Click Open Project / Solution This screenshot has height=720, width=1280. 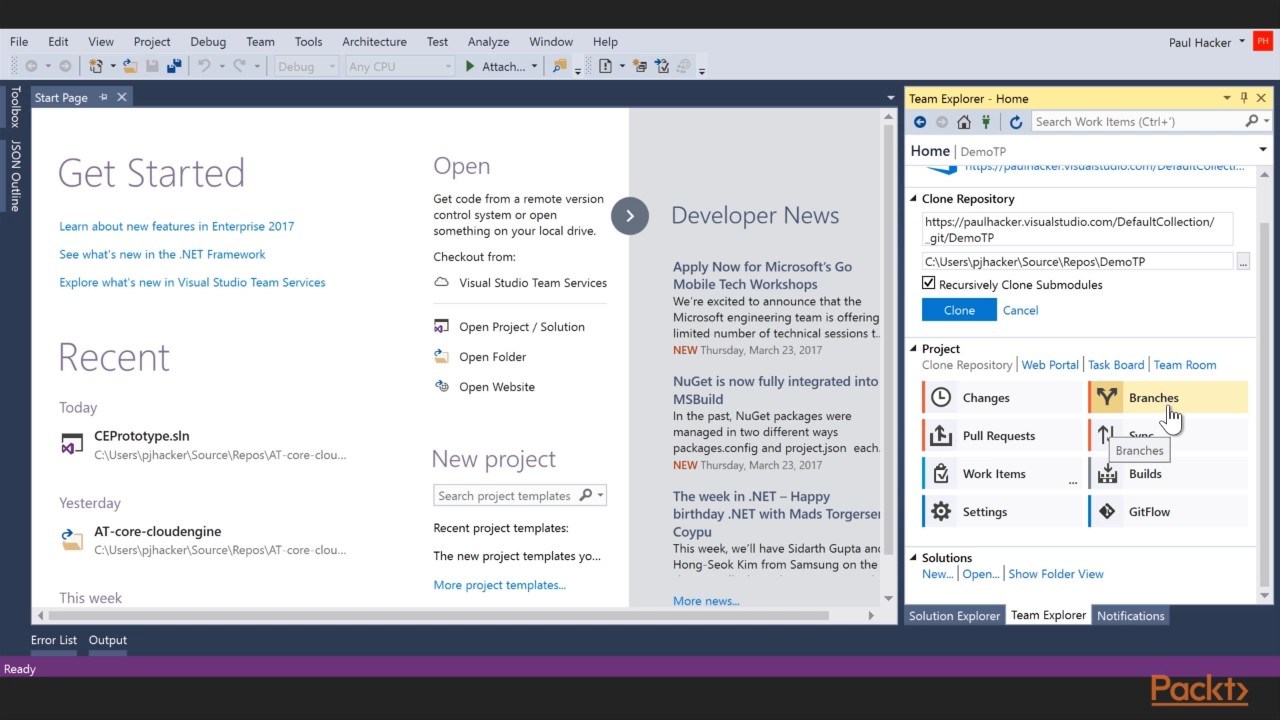coord(521,327)
